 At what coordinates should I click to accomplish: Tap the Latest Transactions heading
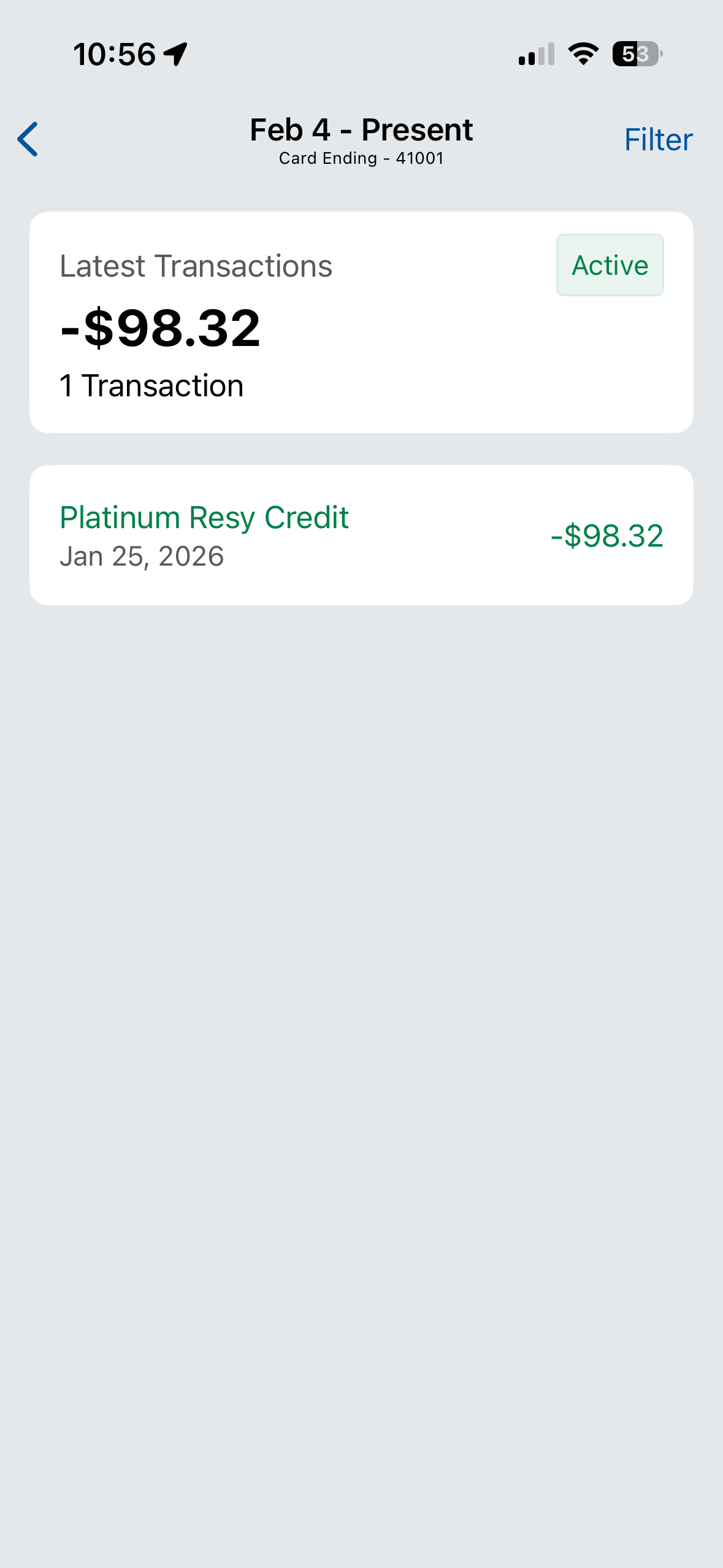[196, 266]
